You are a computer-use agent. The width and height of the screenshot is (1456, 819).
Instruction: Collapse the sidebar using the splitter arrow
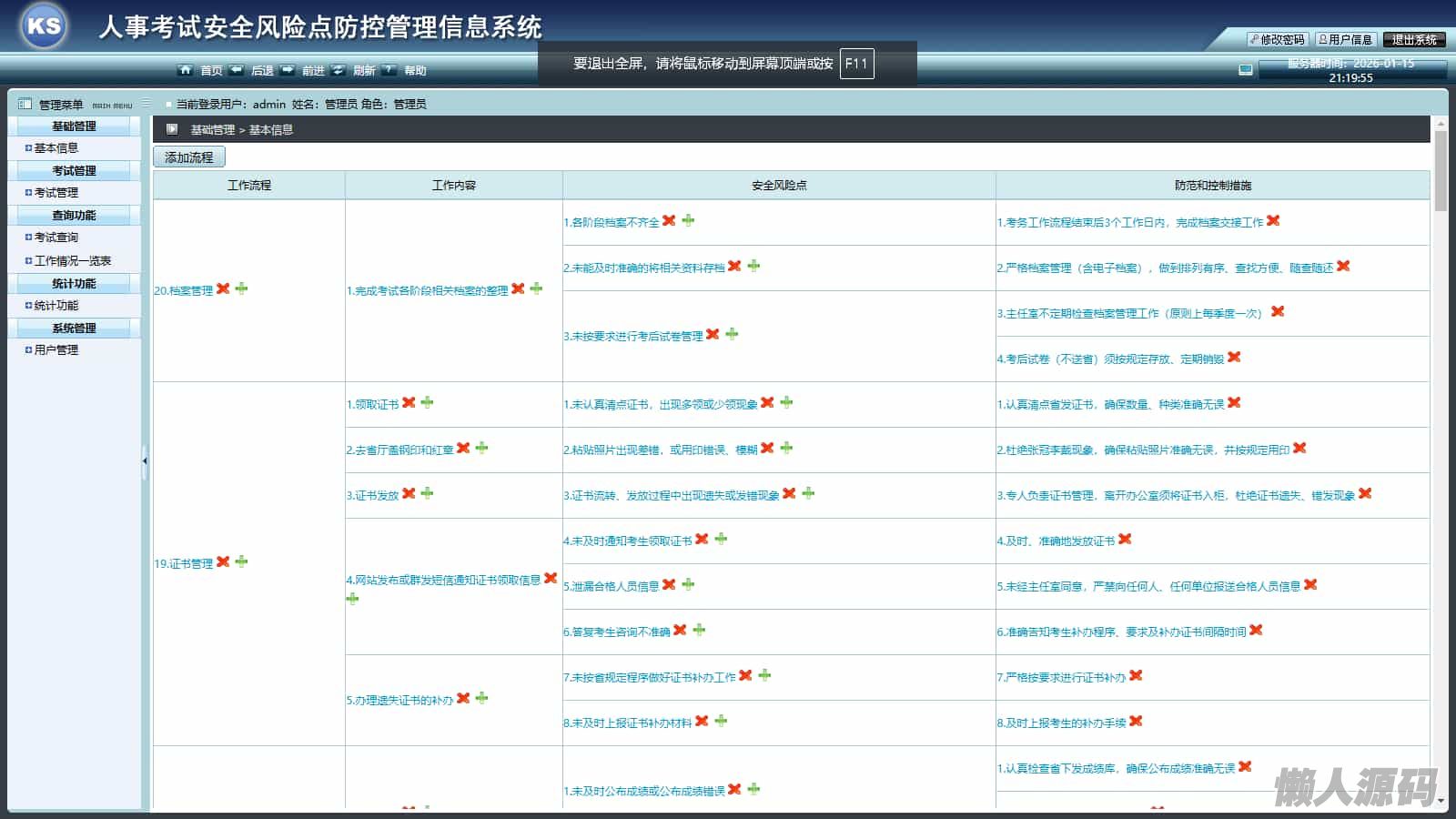(x=145, y=461)
